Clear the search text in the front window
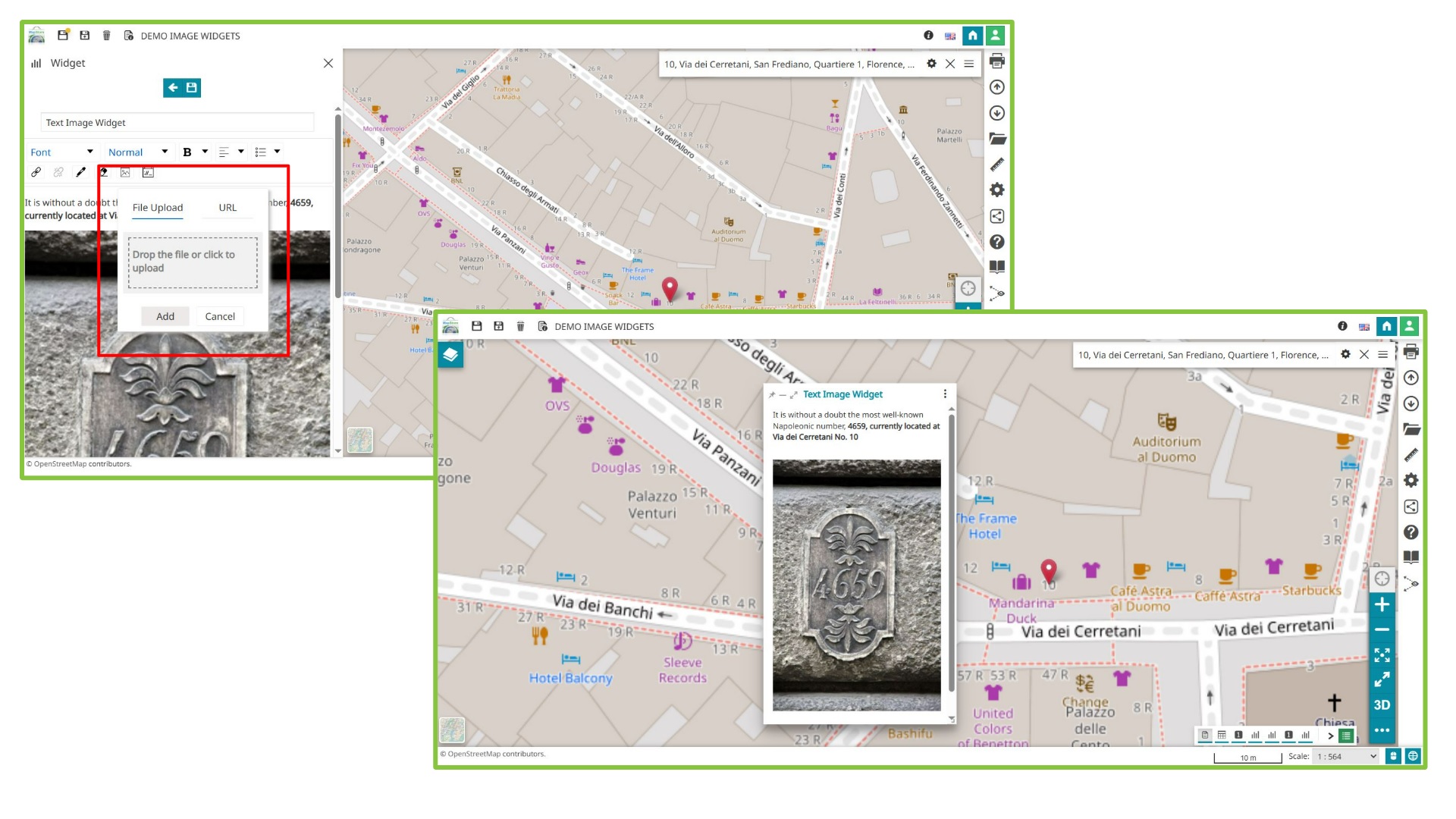The width and height of the screenshot is (1456, 819). pyautogui.click(x=1364, y=354)
